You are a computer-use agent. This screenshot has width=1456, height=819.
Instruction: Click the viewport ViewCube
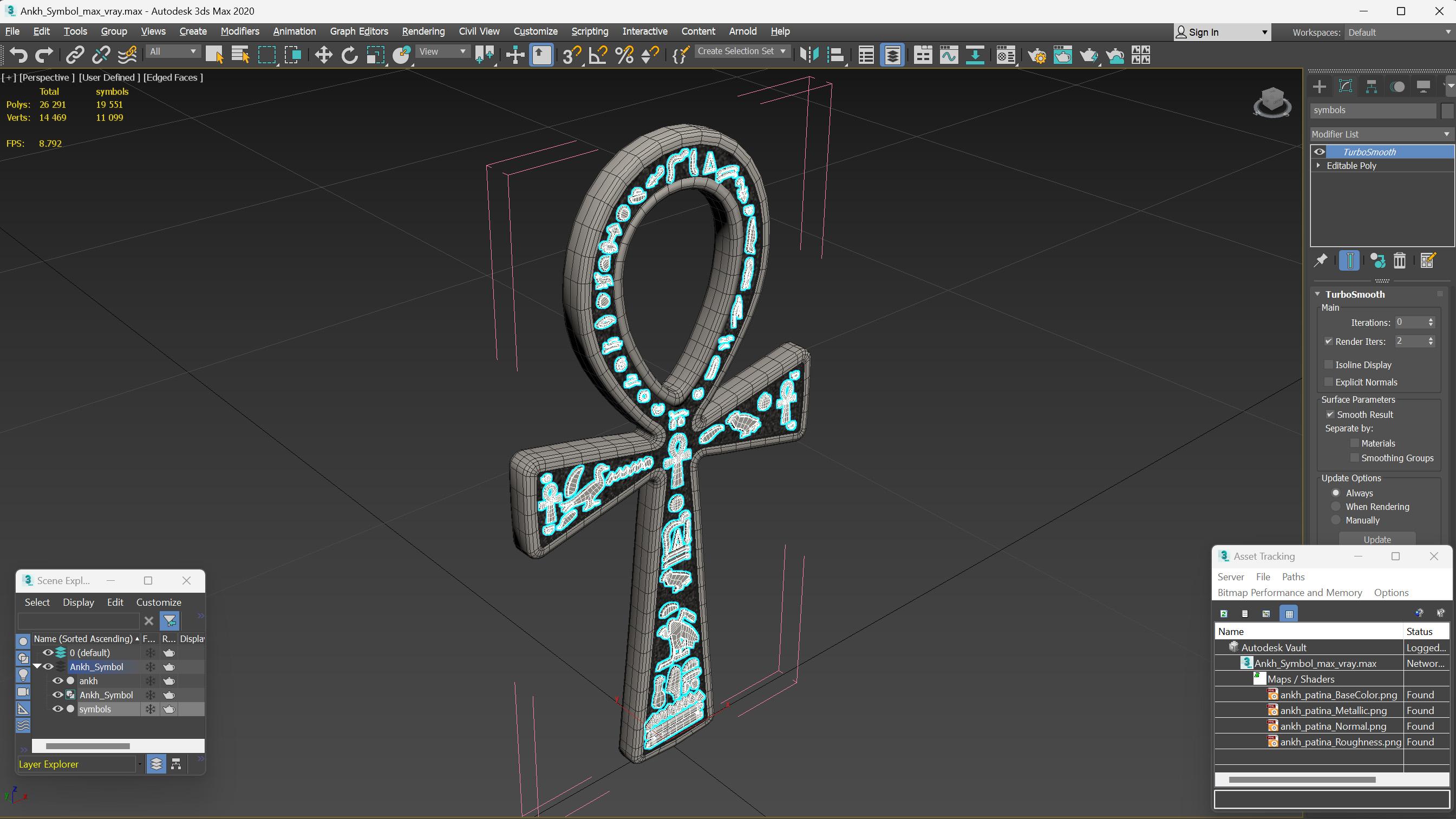click(1272, 102)
